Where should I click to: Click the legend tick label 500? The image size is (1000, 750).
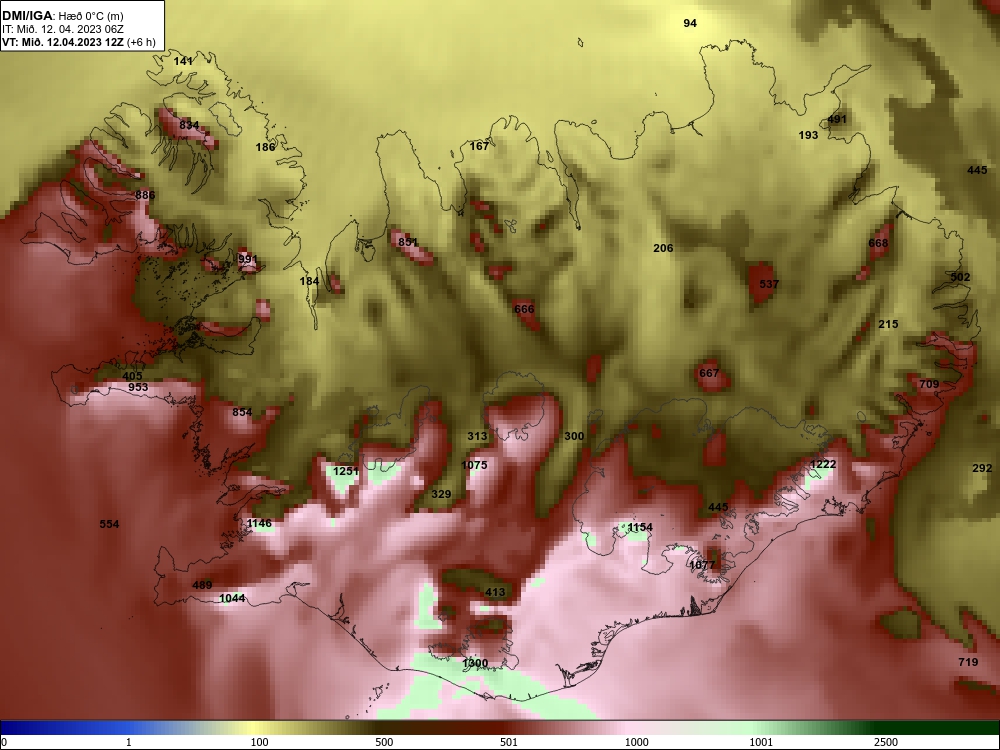coord(384,742)
